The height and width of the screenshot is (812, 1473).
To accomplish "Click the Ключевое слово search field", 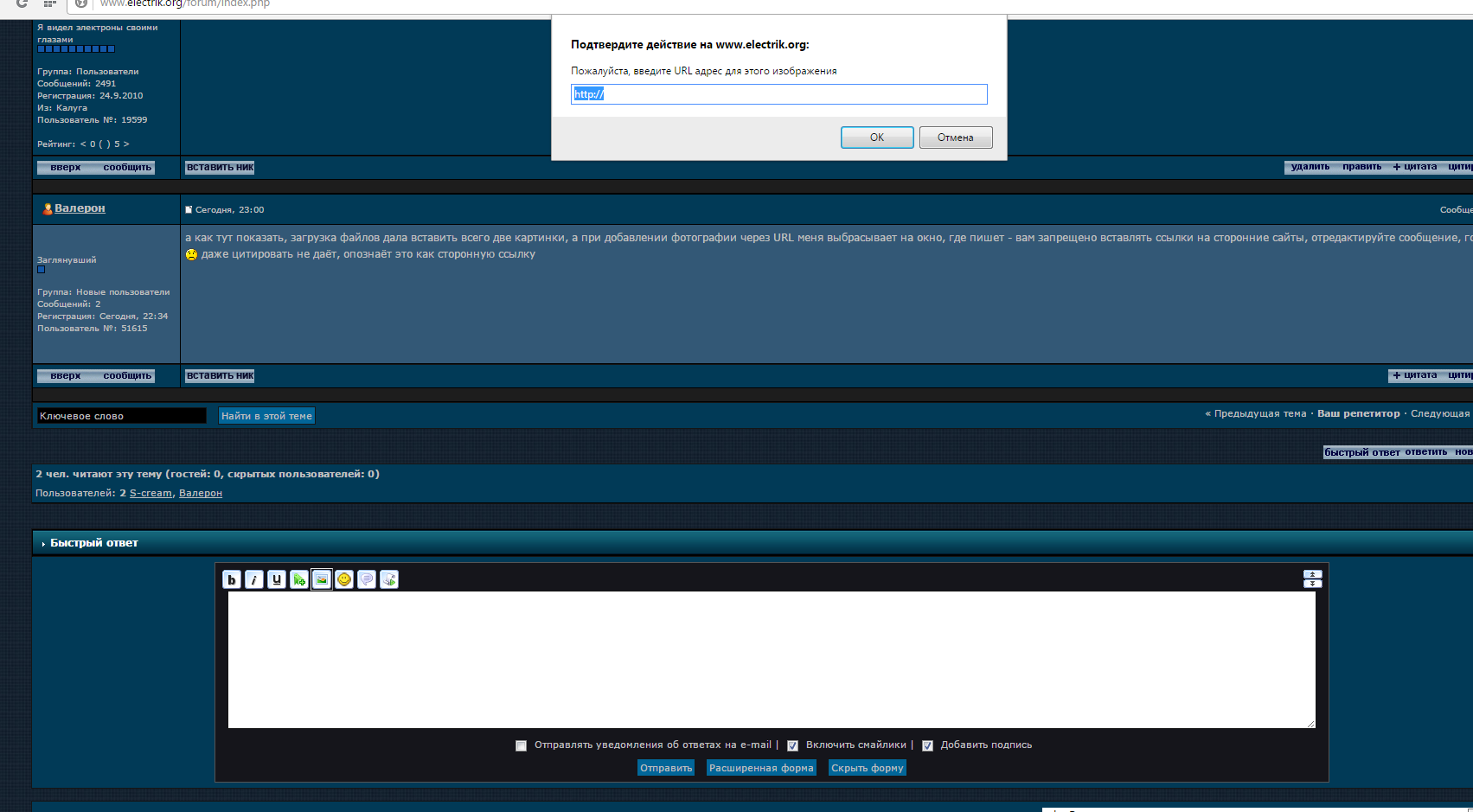I will coord(121,416).
